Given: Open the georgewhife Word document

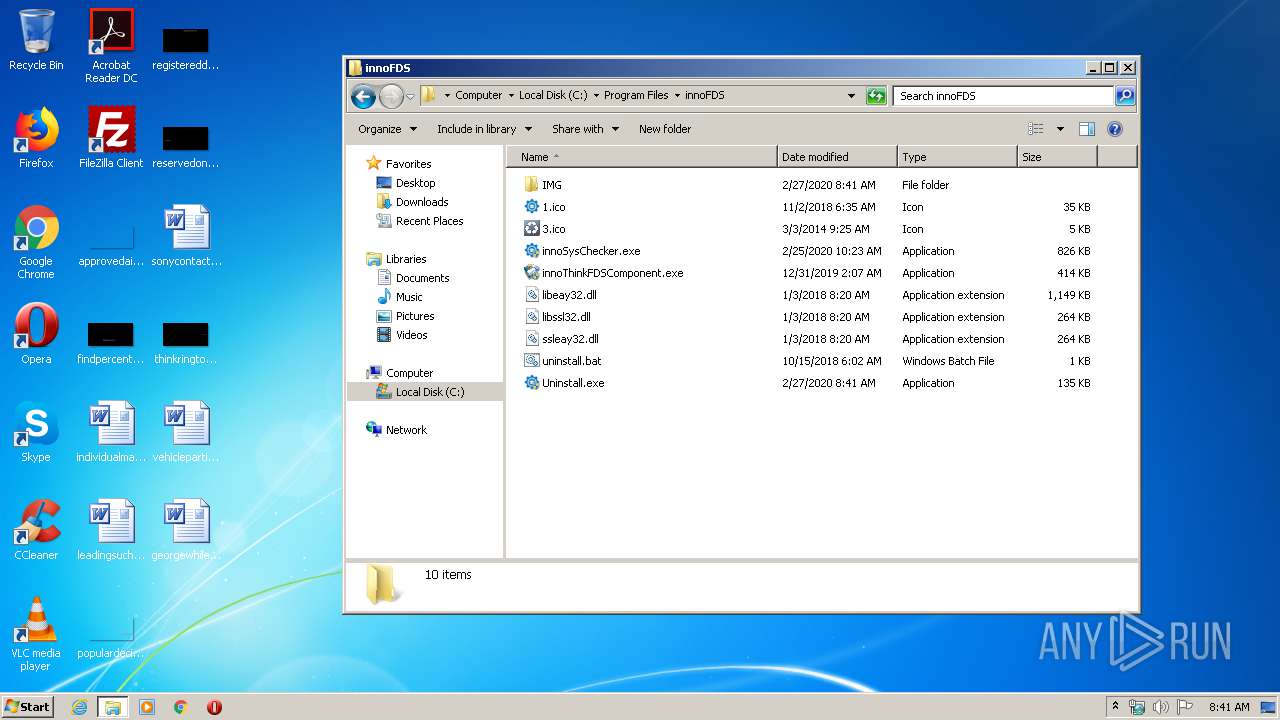Looking at the screenshot, I should pyautogui.click(x=186, y=531).
